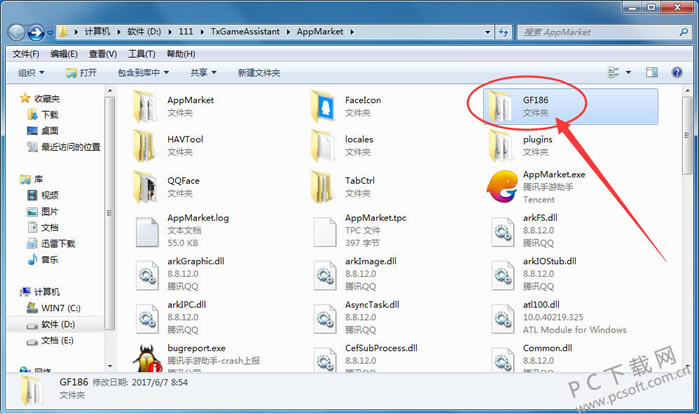Screen dimensions: 699x414
Task: Click the search AppMarket input field
Action: [x=597, y=32]
